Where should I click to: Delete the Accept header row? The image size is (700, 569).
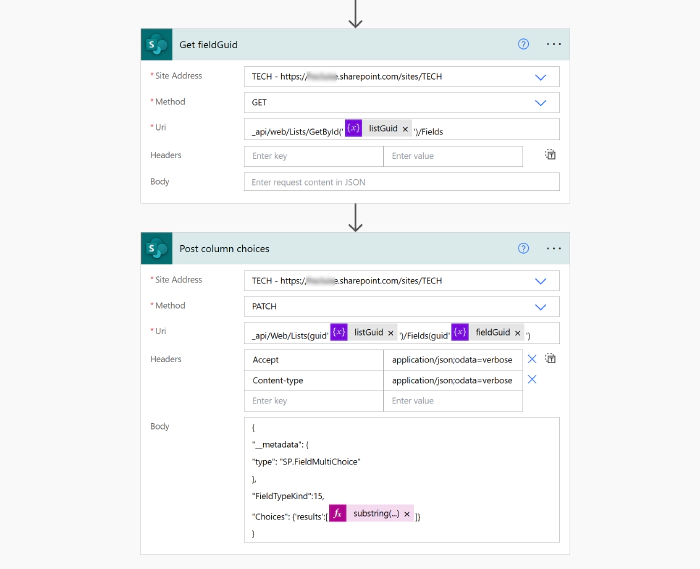tap(532, 359)
